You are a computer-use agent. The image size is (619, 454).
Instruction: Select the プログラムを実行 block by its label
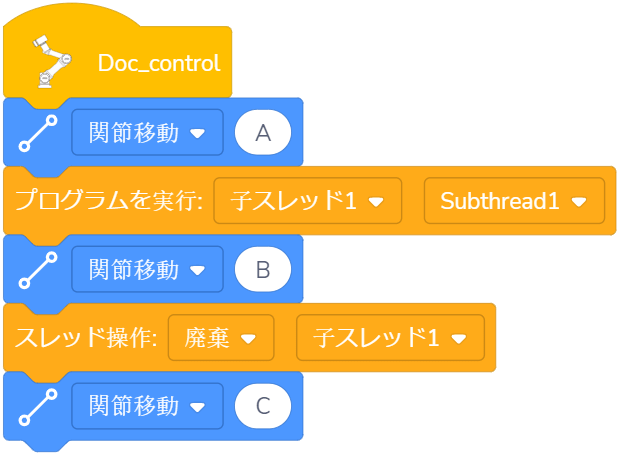(108, 201)
